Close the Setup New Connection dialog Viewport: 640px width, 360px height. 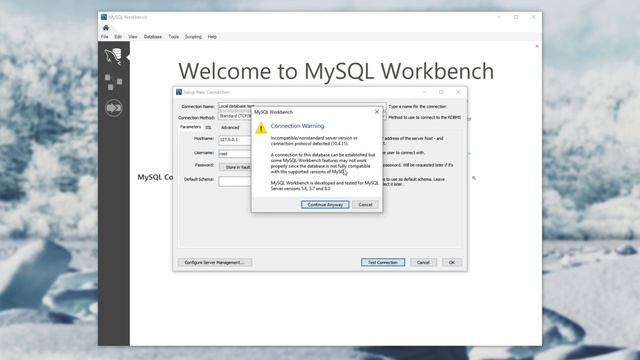(x=458, y=92)
